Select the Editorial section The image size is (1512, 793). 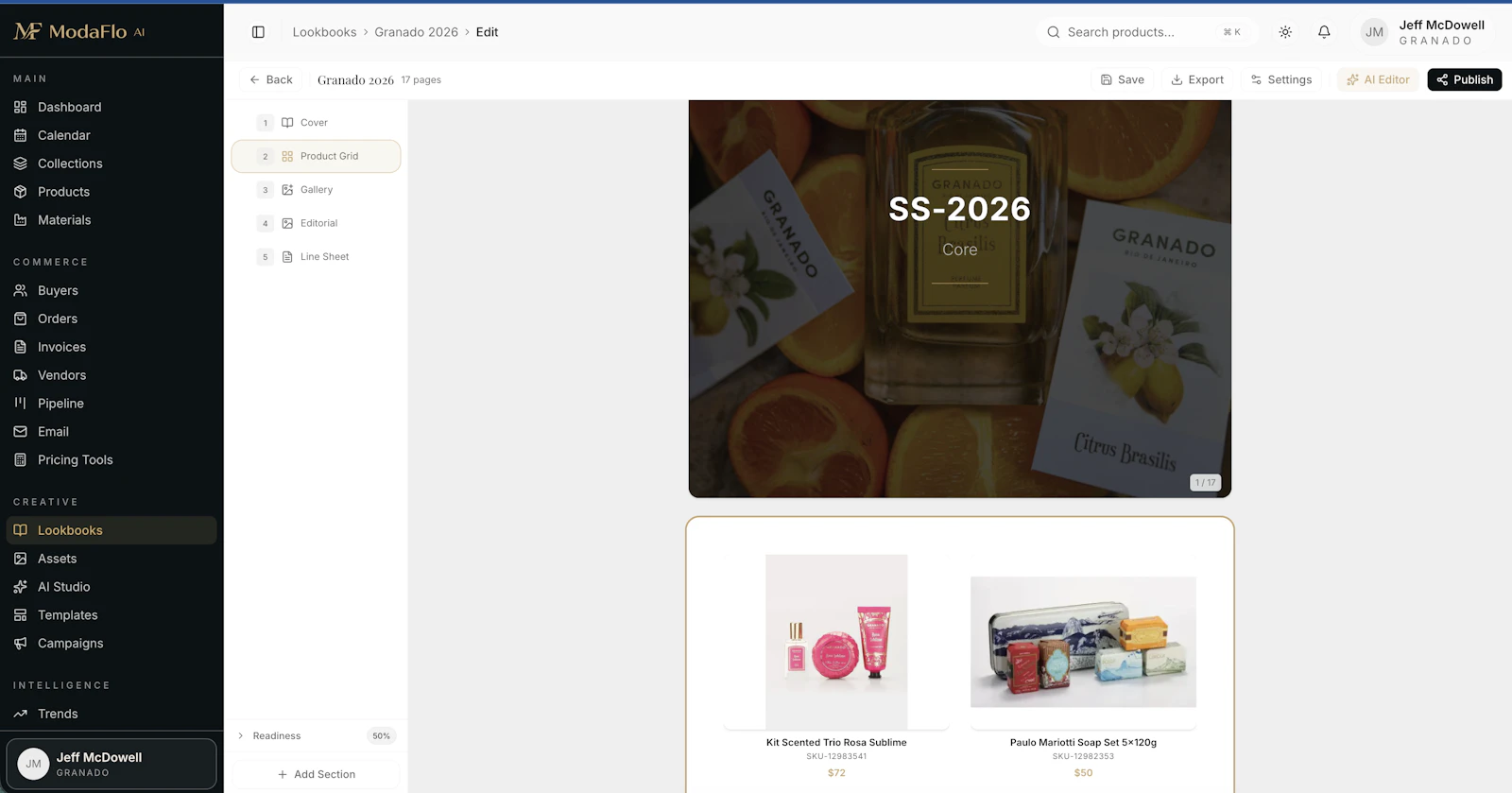coord(316,223)
